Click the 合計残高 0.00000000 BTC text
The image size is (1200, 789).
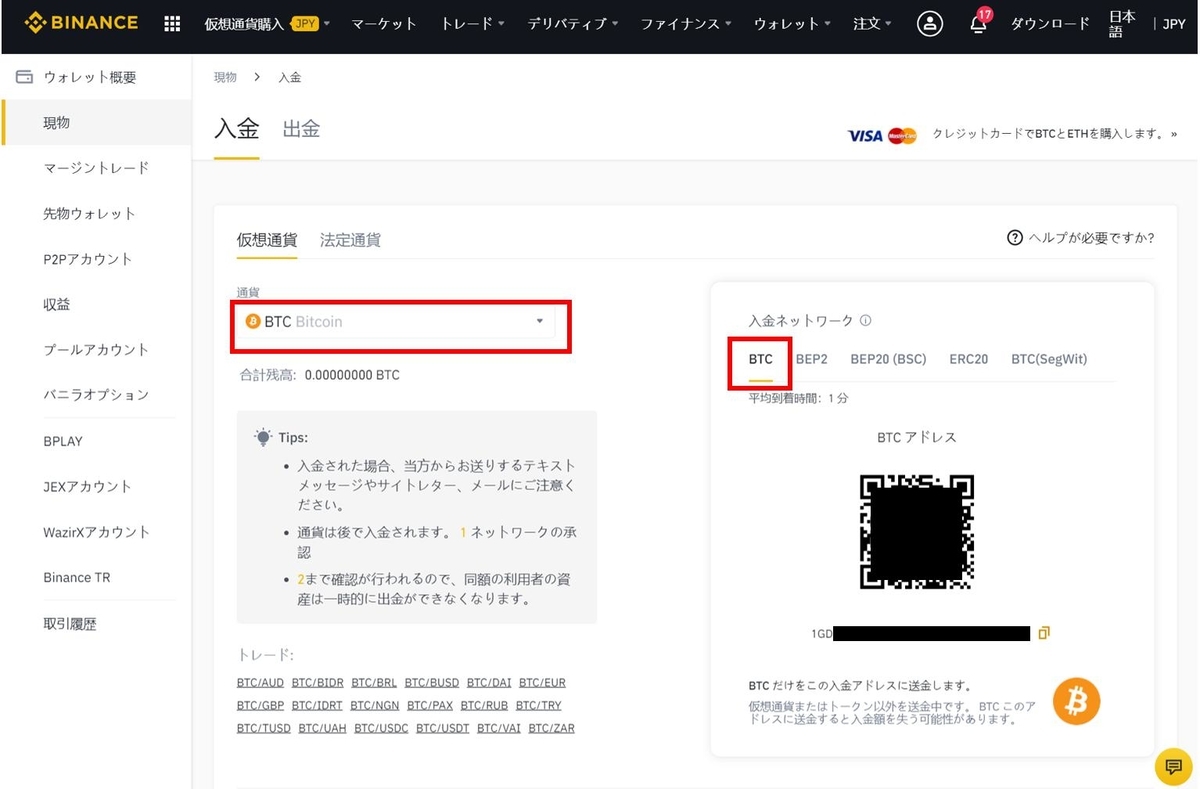(319, 375)
